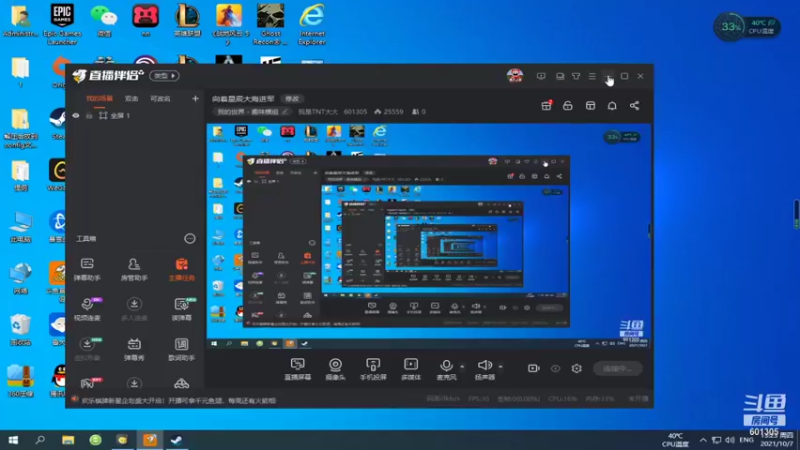
Task: Add a new scene with the plus button
Action: click(x=195, y=98)
